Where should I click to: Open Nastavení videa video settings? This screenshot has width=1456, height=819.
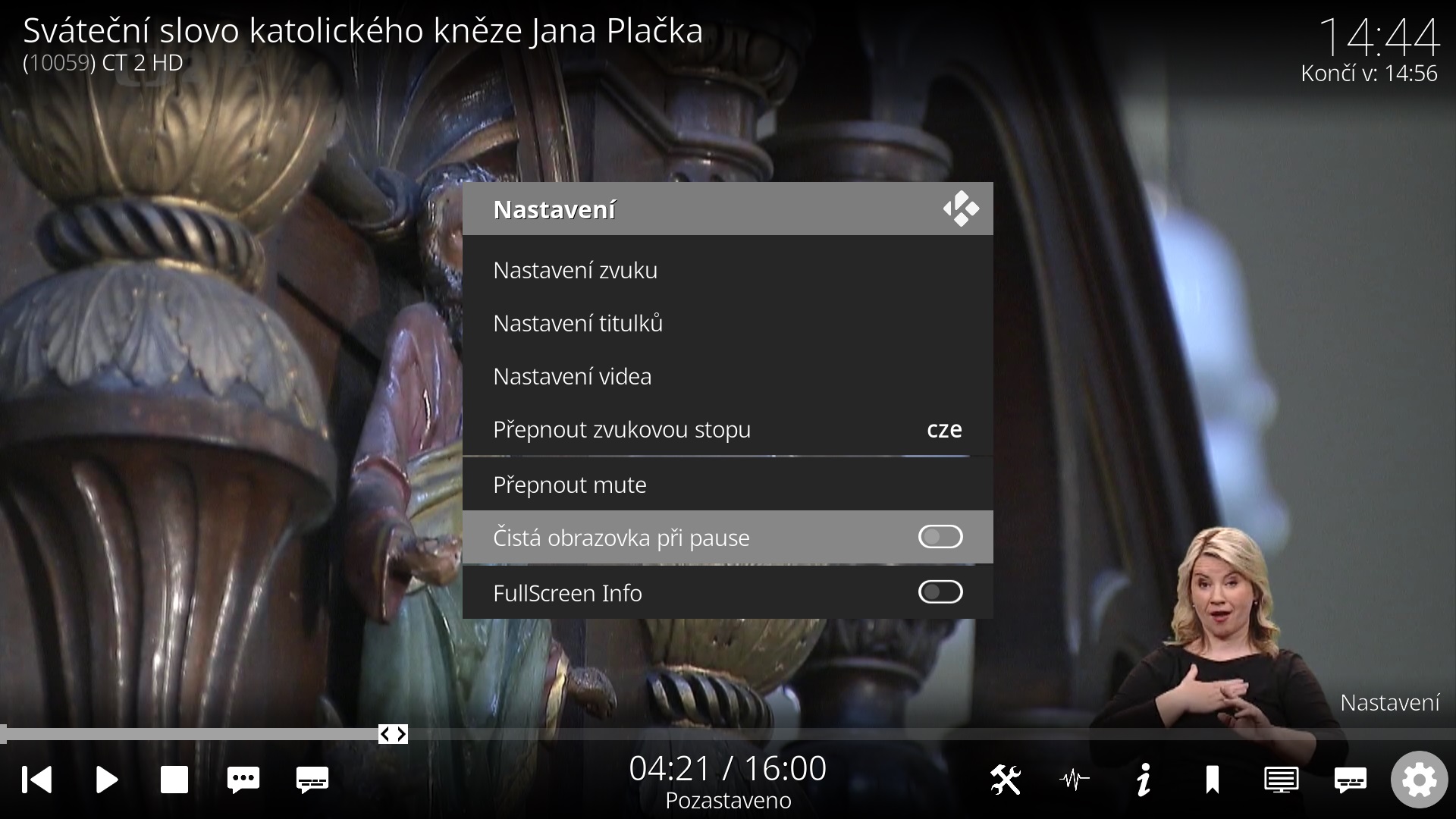(x=727, y=376)
